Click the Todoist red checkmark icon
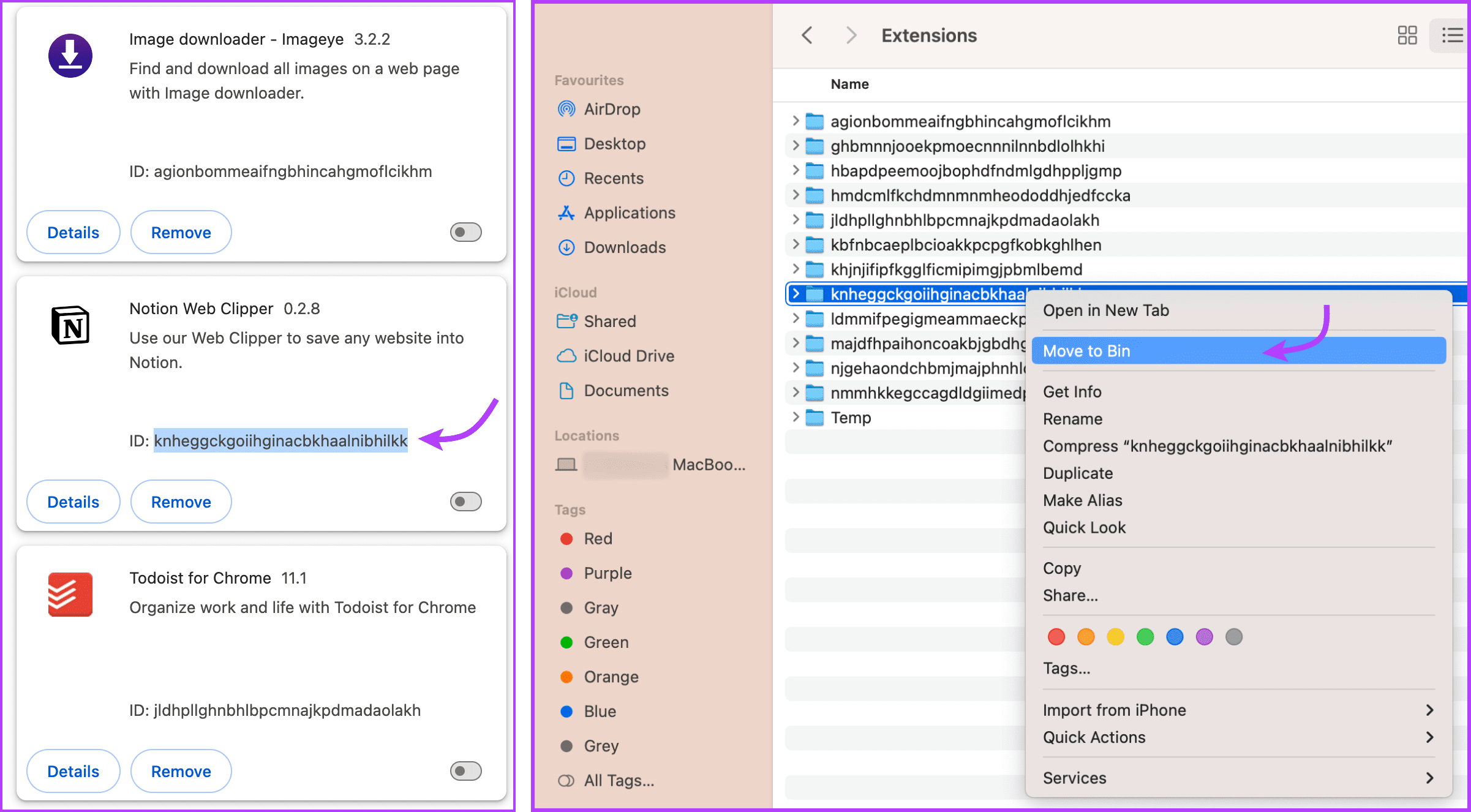The height and width of the screenshot is (812, 1471). click(x=70, y=595)
